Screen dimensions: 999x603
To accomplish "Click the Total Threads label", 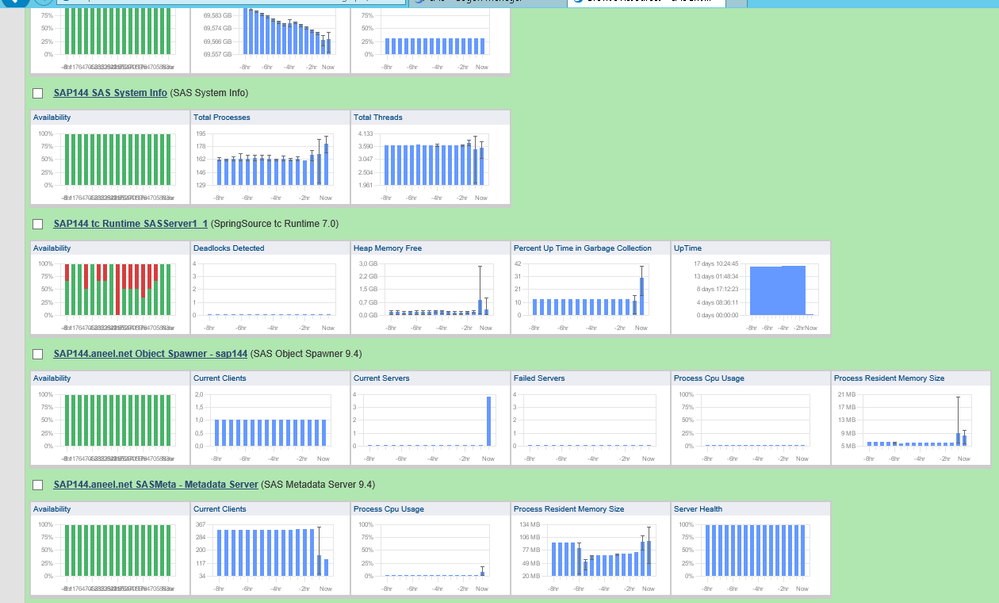I will [378, 117].
